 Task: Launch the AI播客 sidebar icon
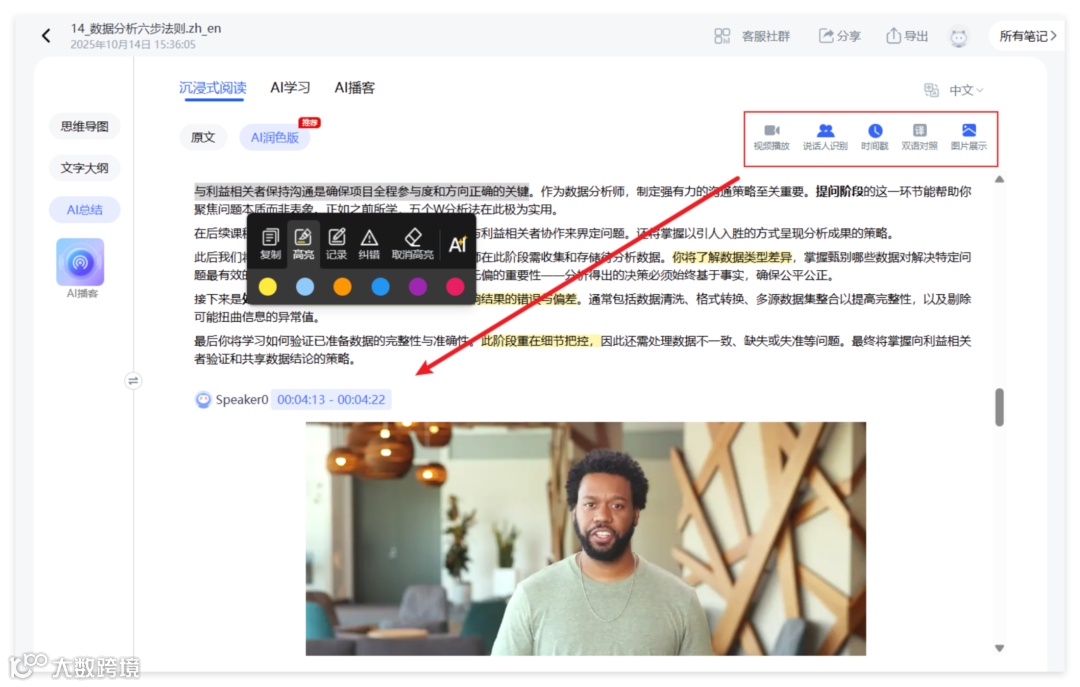[x=81, y=263]
